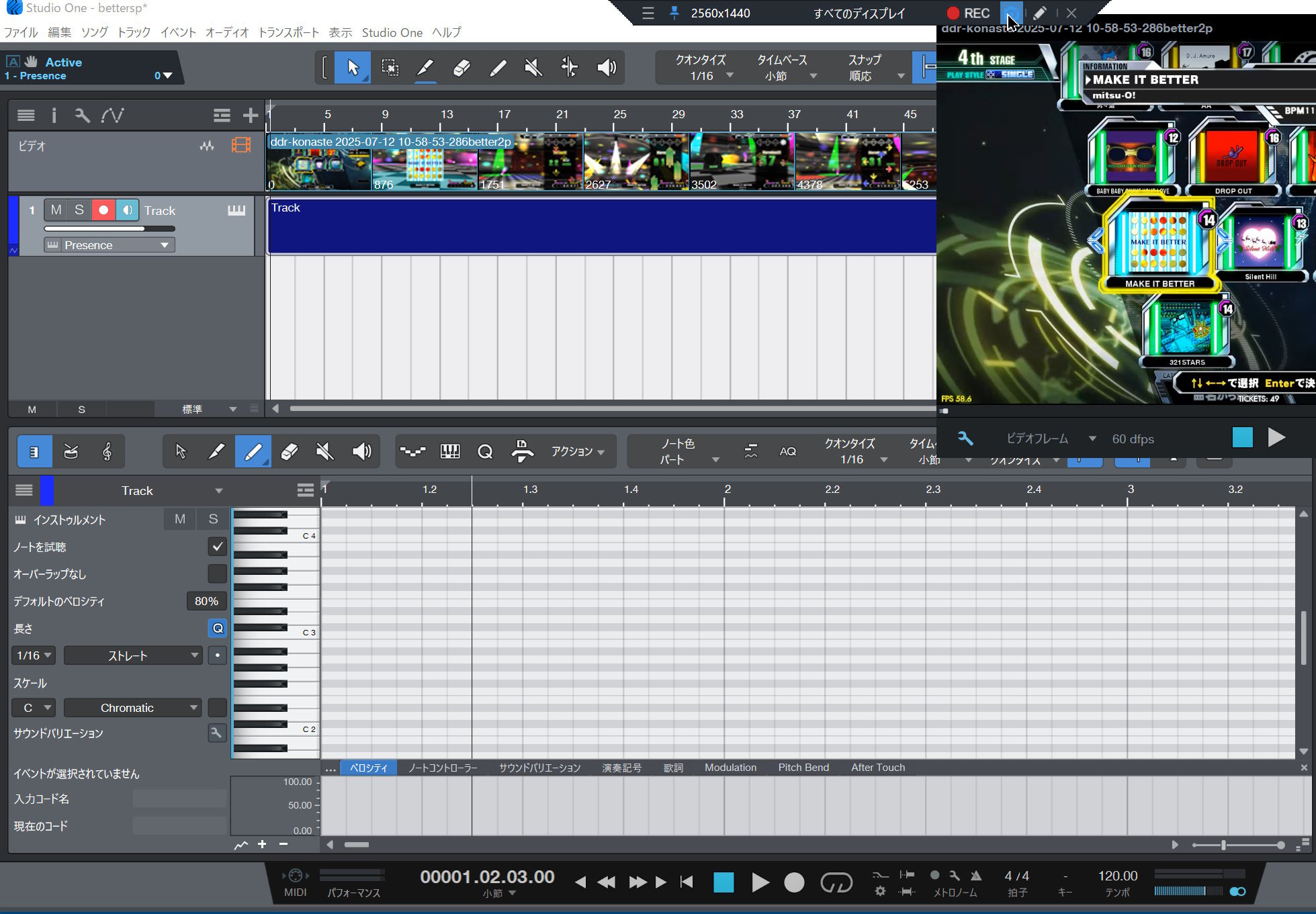This screenshot has width=1316, height=914.
Task: Add a new track with plus icon
Action: pyautogui.click(x=251, y=116)
